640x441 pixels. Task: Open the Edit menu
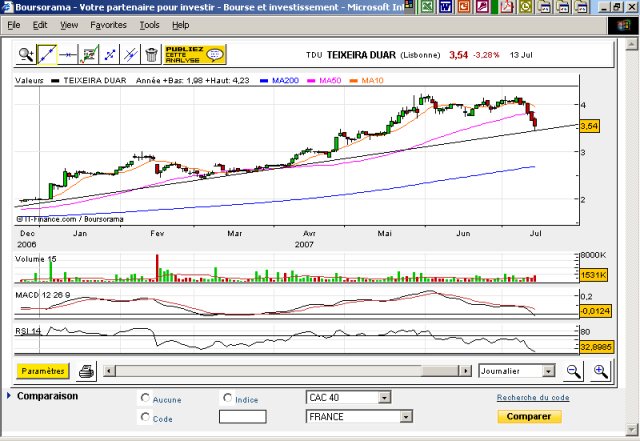(40, 25)
